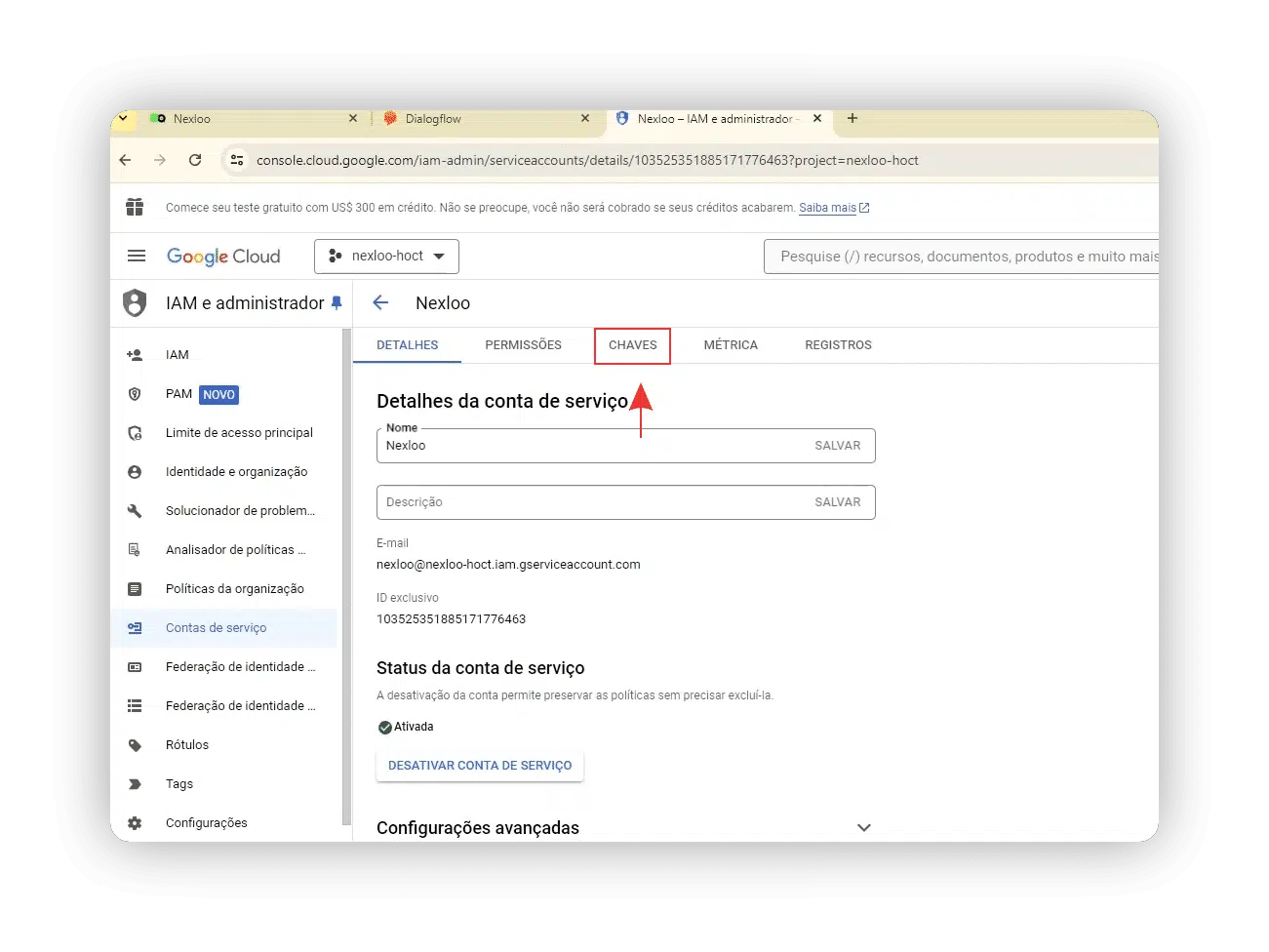
Task: Open the Saiba mais link
Action: 834,208
